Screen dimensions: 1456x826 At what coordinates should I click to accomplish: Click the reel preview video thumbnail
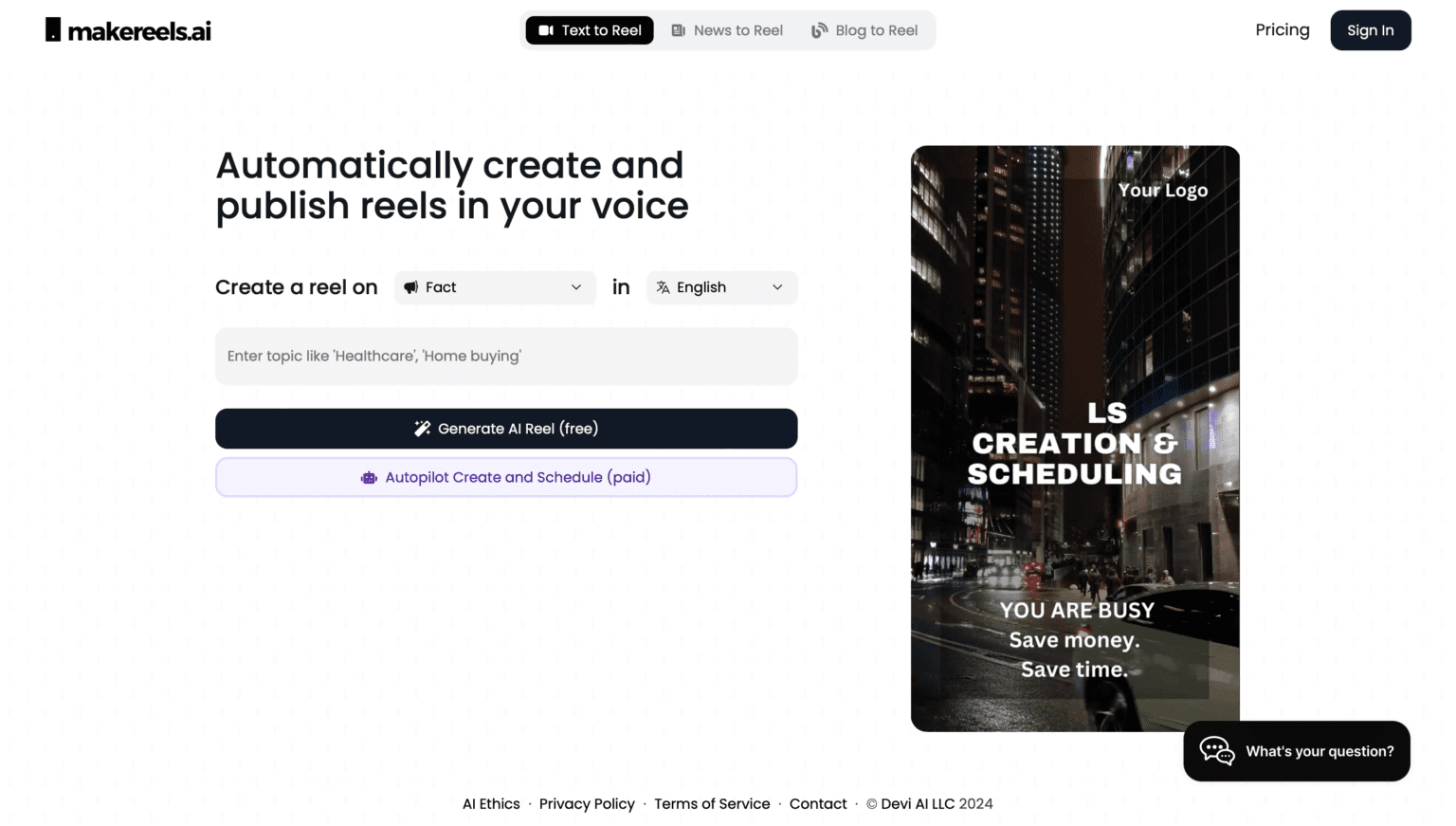coord(1075,437)
